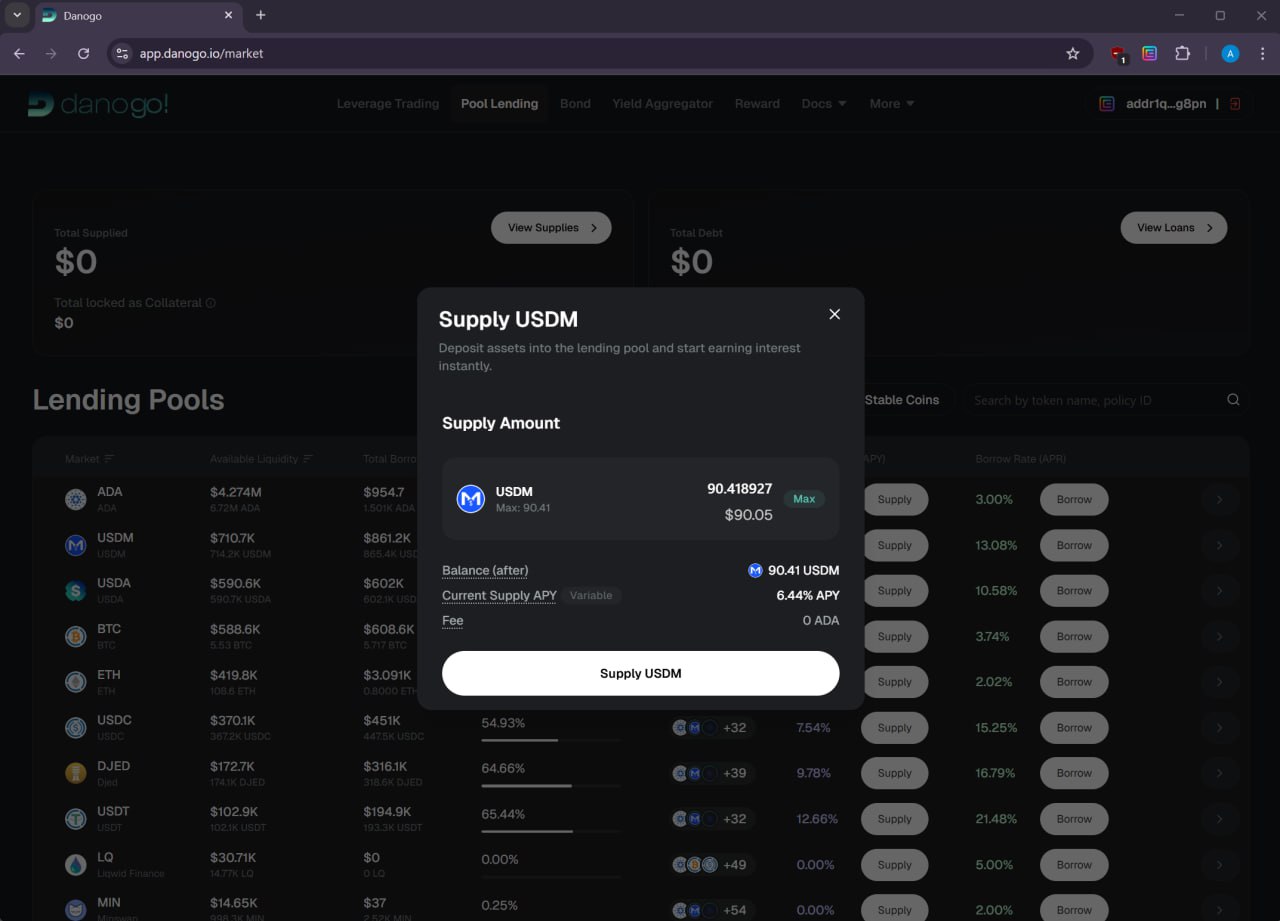Viewport: 1280px width, 921px height.
Task: Click the USDC token icon
Action: [76, 728]
